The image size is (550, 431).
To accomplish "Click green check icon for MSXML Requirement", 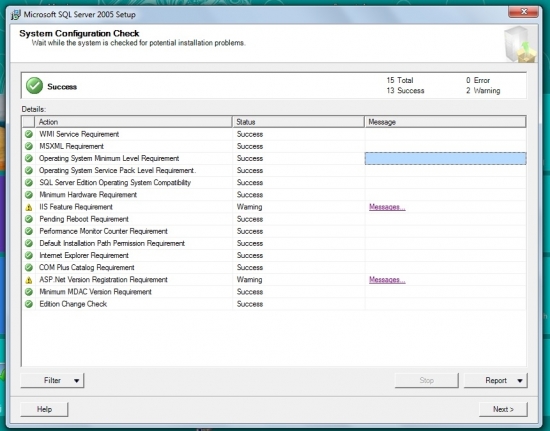I will [29, 146].
